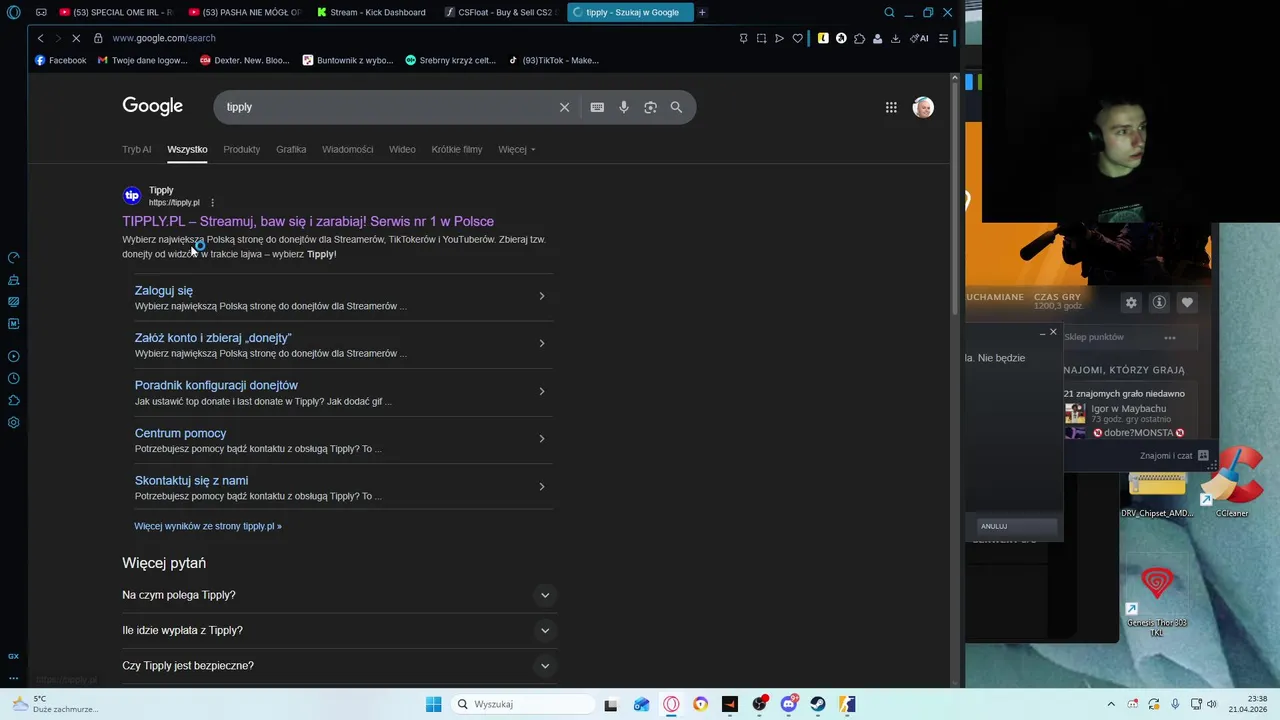This screenshot has width=1280, height=720.
Task: Open sidebar Settings gear icon
Action: coord(14,422)
